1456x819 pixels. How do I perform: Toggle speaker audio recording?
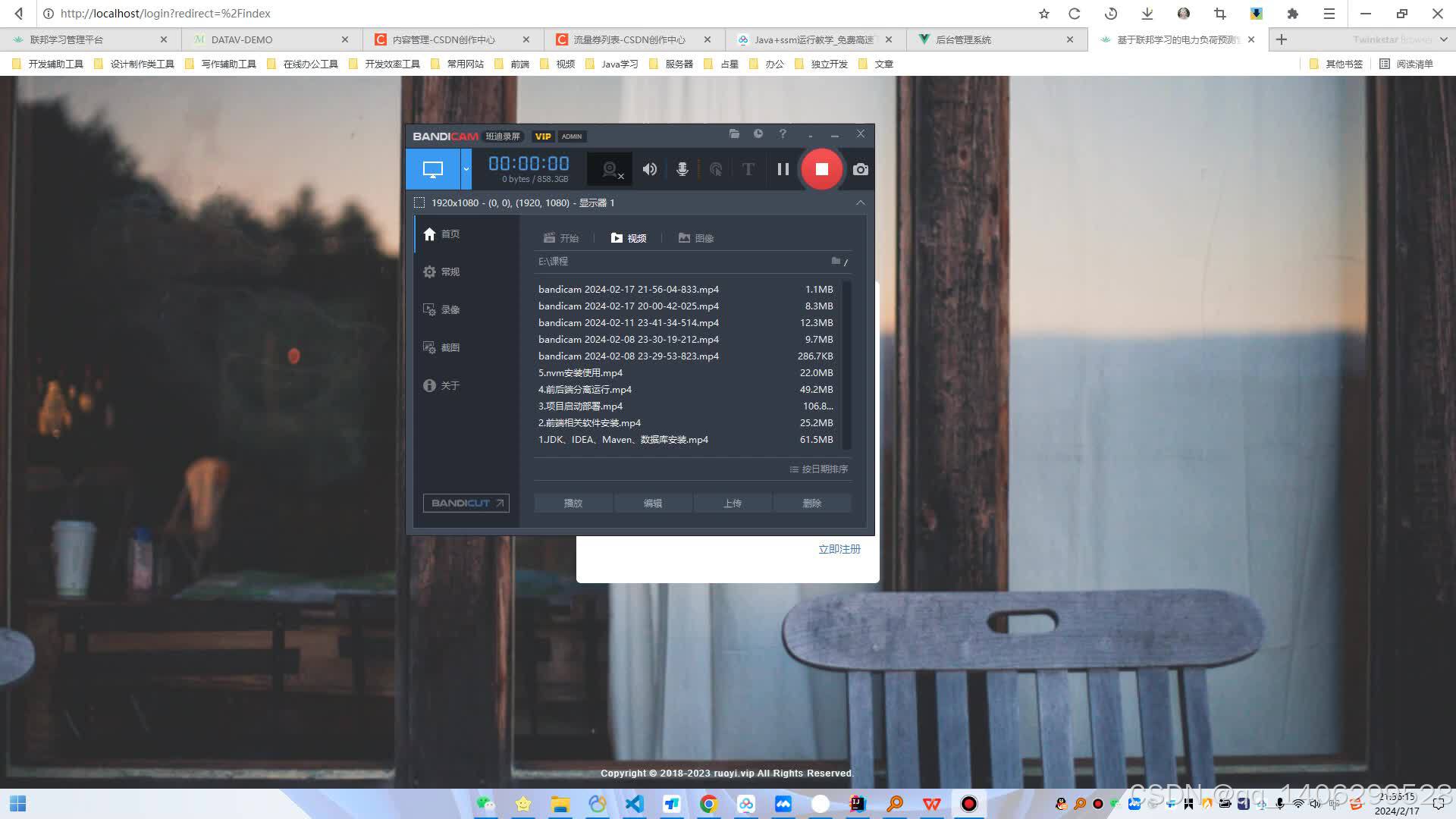click(x=649, y=169)
